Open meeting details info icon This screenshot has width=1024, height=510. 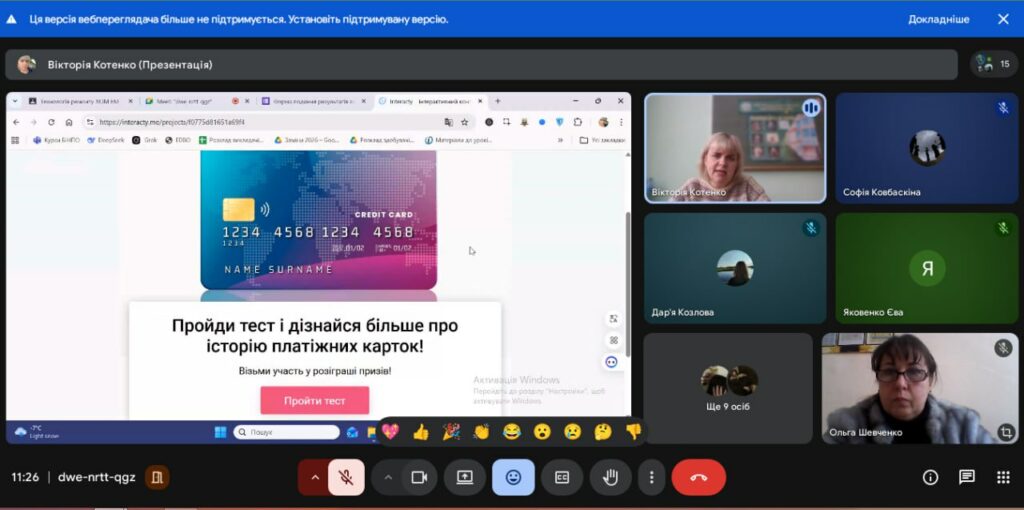[x=930, y=478]
